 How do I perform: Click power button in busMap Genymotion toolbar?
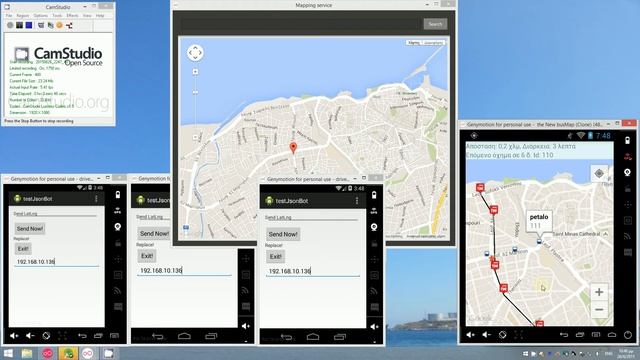(x=628, y=335)
